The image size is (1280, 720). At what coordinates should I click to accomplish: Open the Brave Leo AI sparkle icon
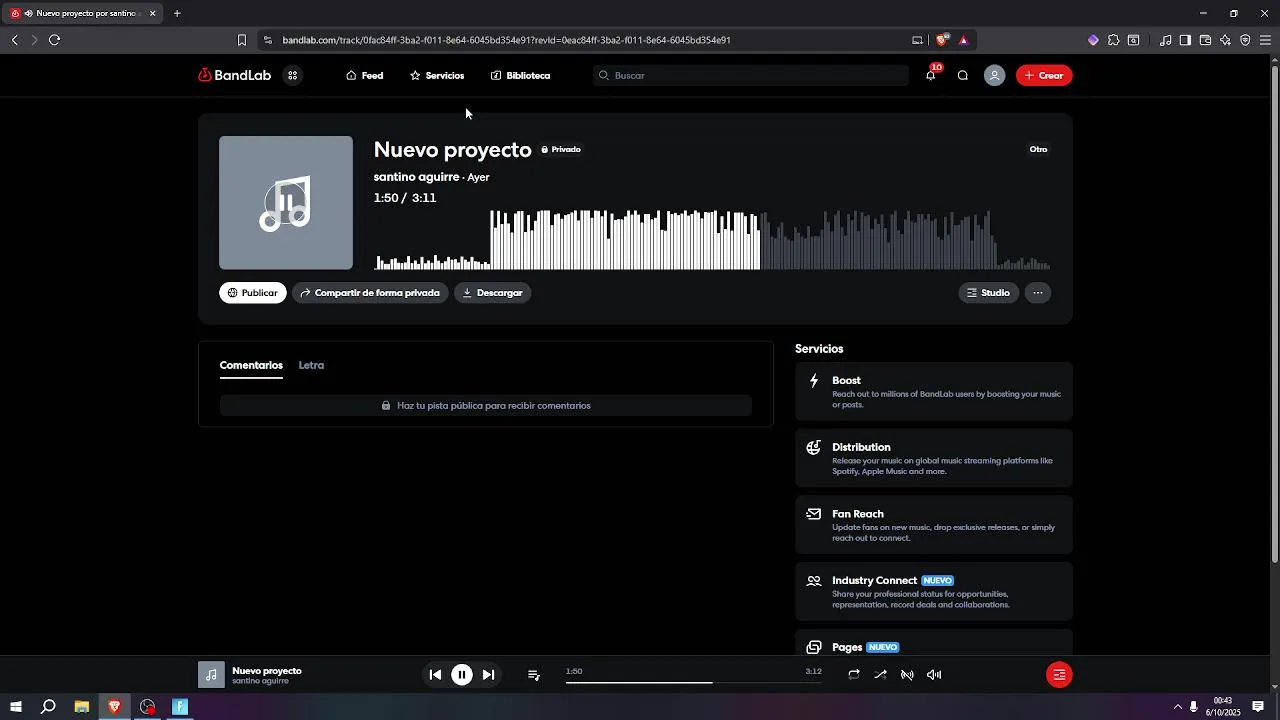coord(1225,40)
